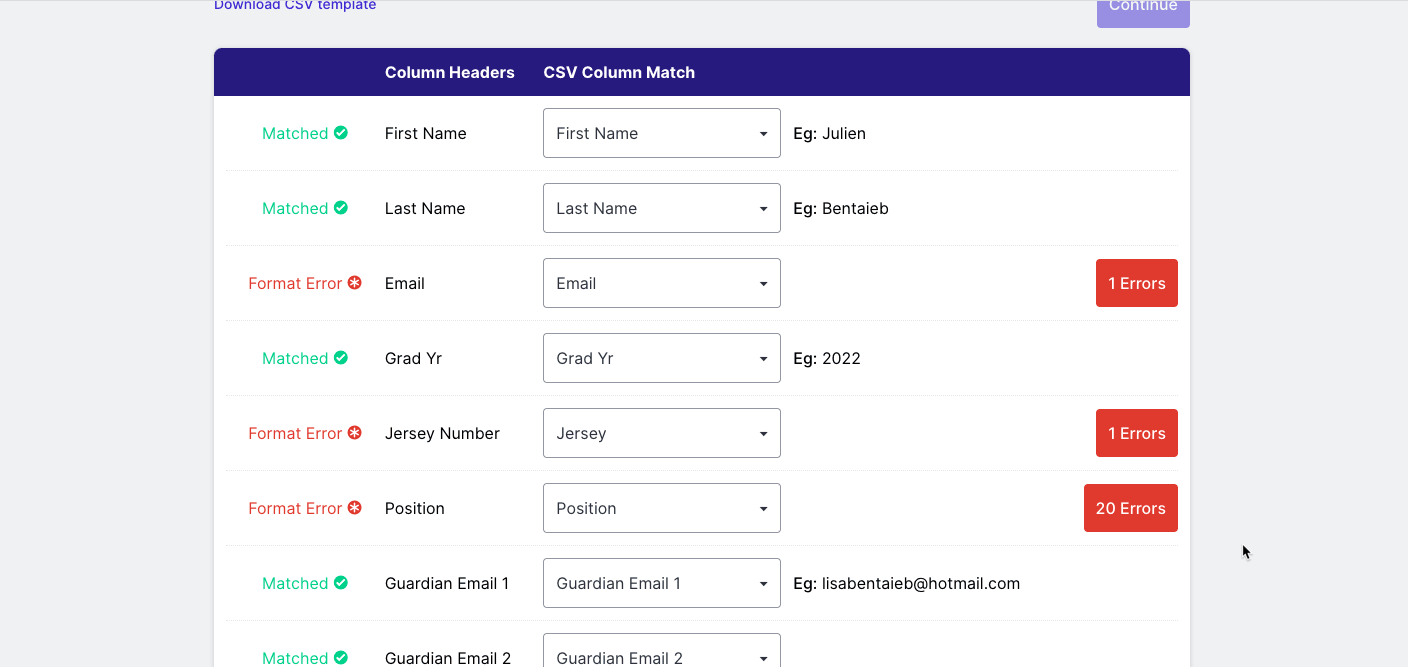
Task: Click the green check icon for Guardian Email 1
Action: pyautogui.click(x=341, y=583)
